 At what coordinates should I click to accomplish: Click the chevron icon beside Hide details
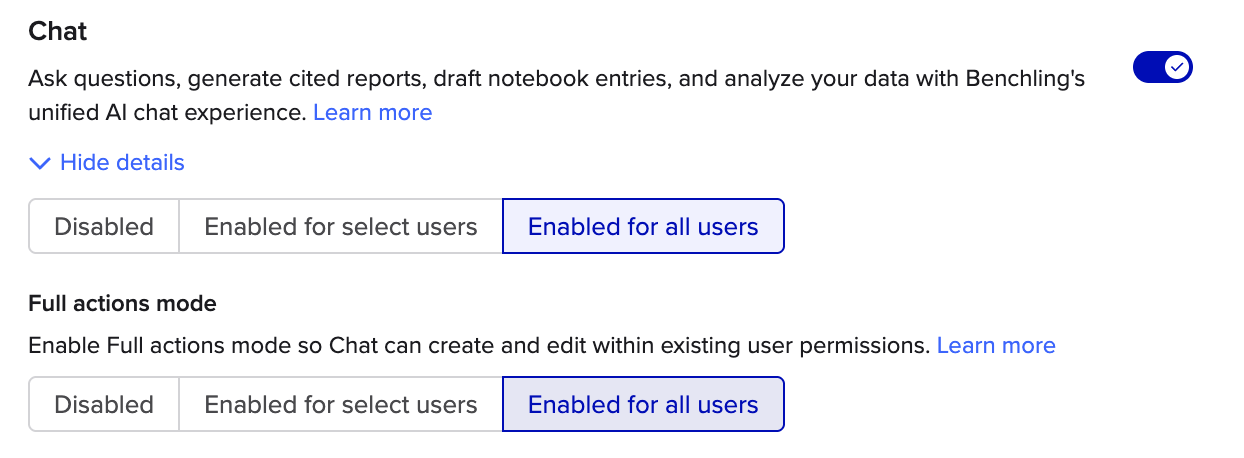click(x=40, y=162)
